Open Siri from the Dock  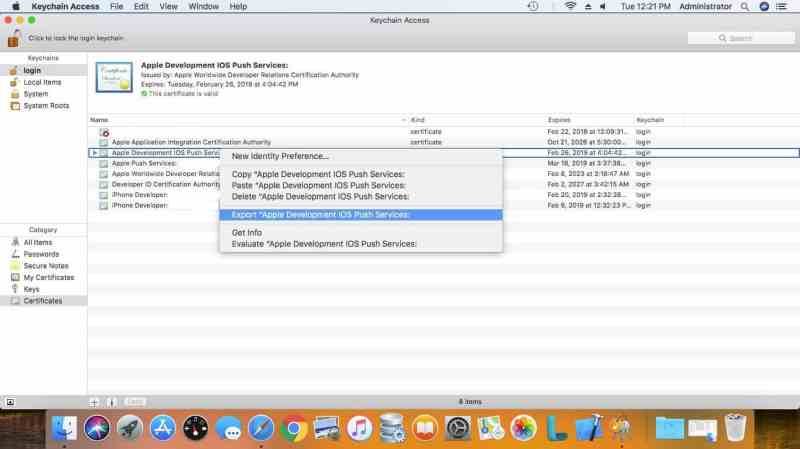click(x=97, y=428)
